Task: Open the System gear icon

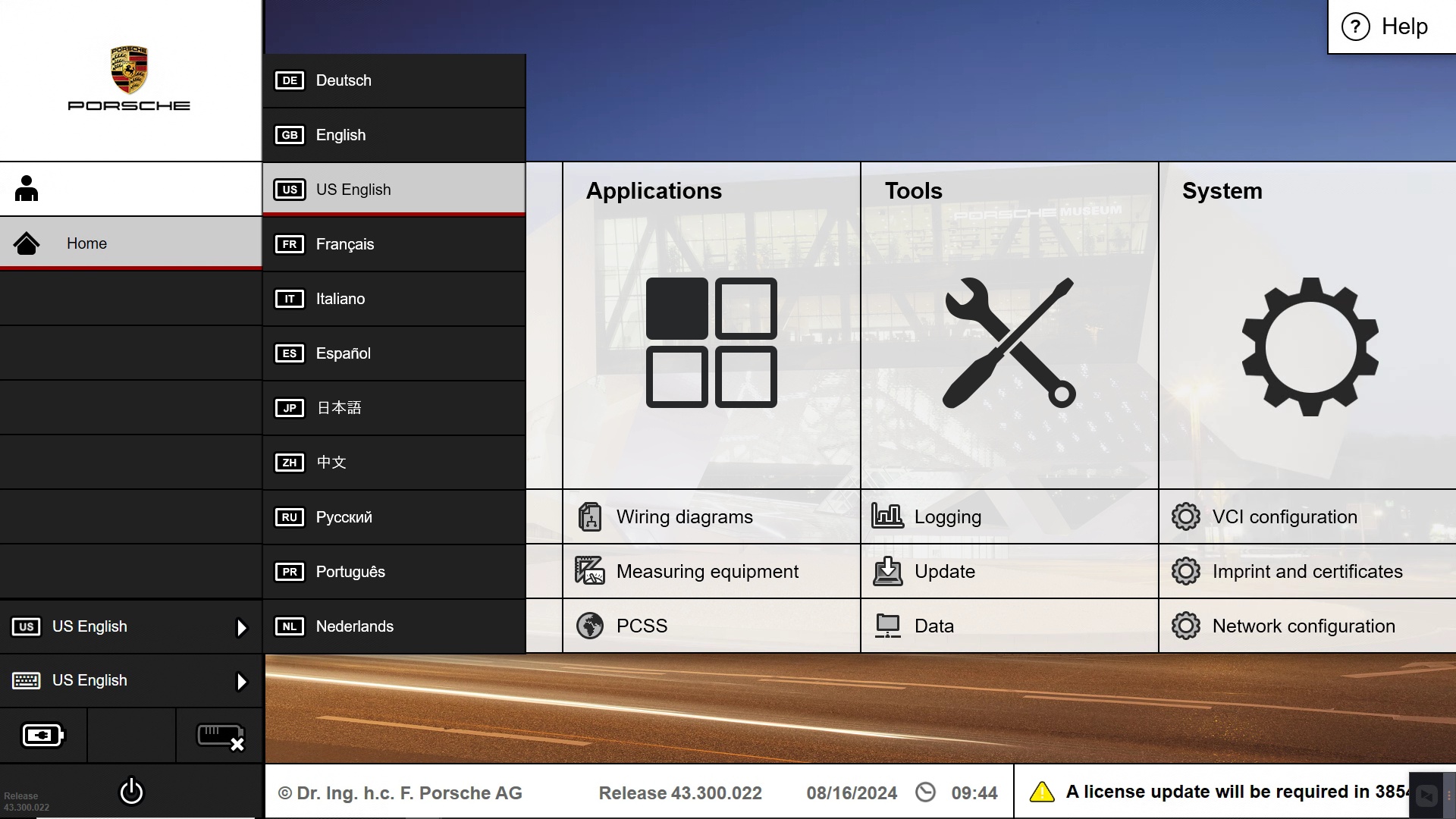Action: point(1310,347)
